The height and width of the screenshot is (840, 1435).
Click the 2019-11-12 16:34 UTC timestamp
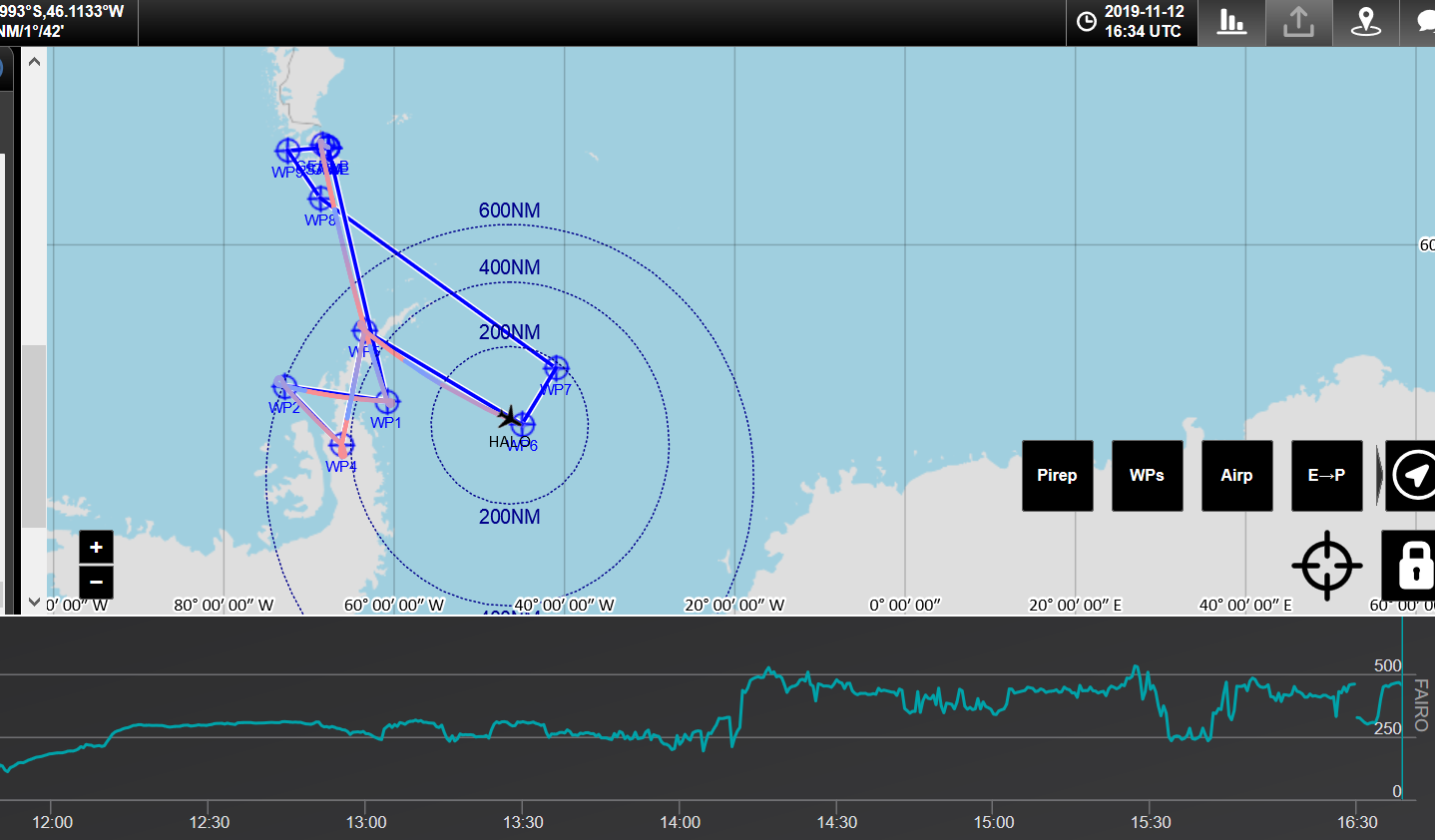[x=1144, y=21]
